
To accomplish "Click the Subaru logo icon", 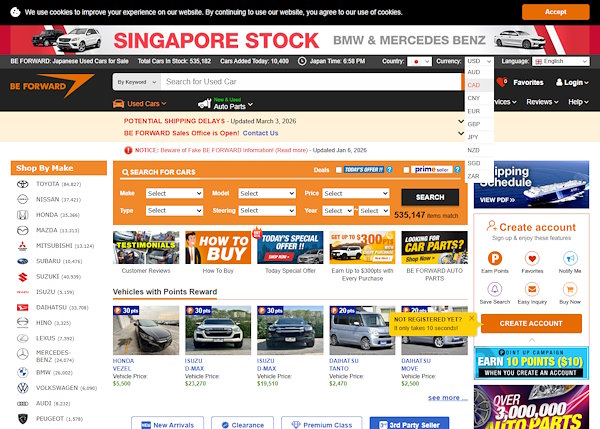I will click(x=23, y=261).
